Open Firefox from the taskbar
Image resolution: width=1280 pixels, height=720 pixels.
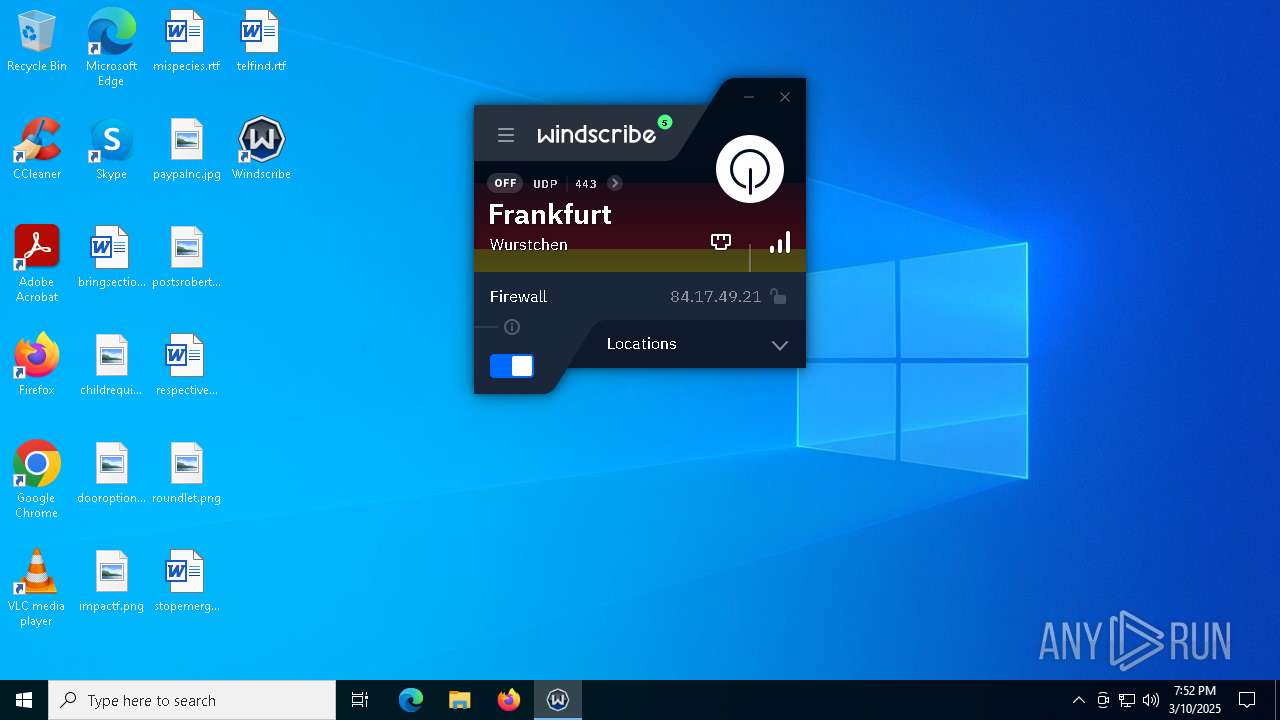click(509, 700)
